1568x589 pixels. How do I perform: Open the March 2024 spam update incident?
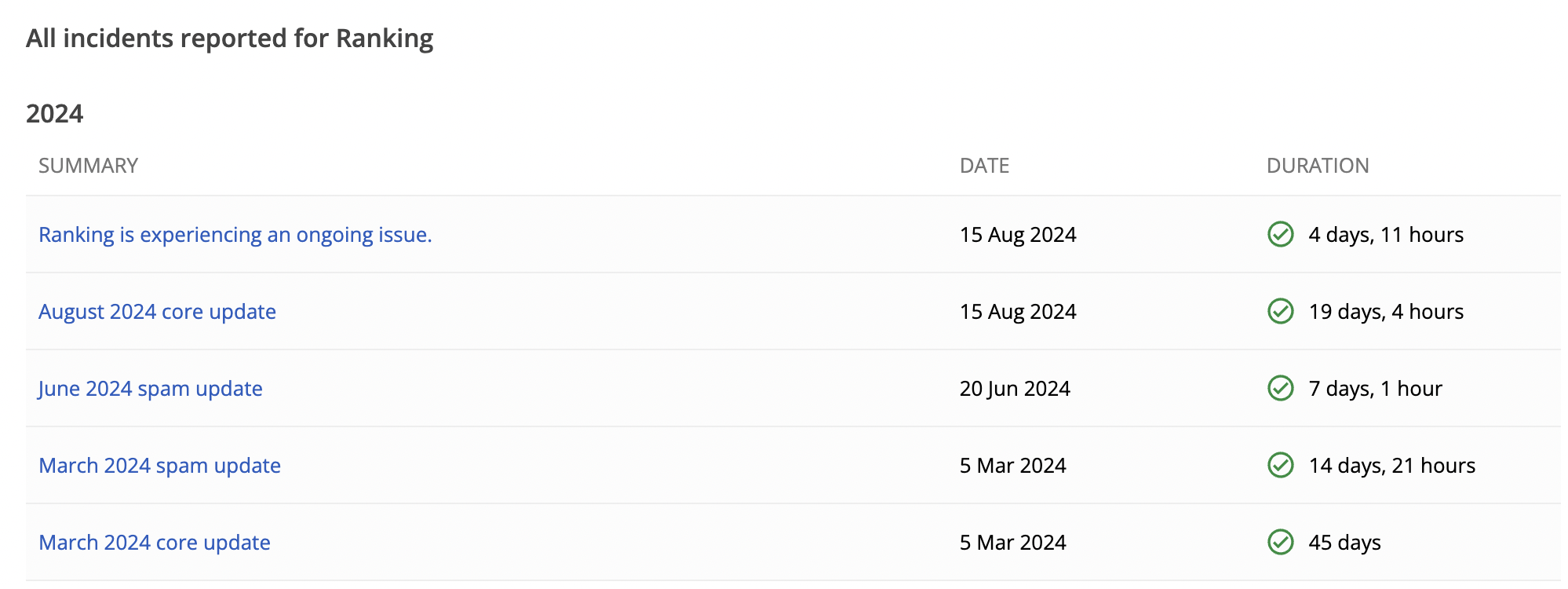click(159, 466)
